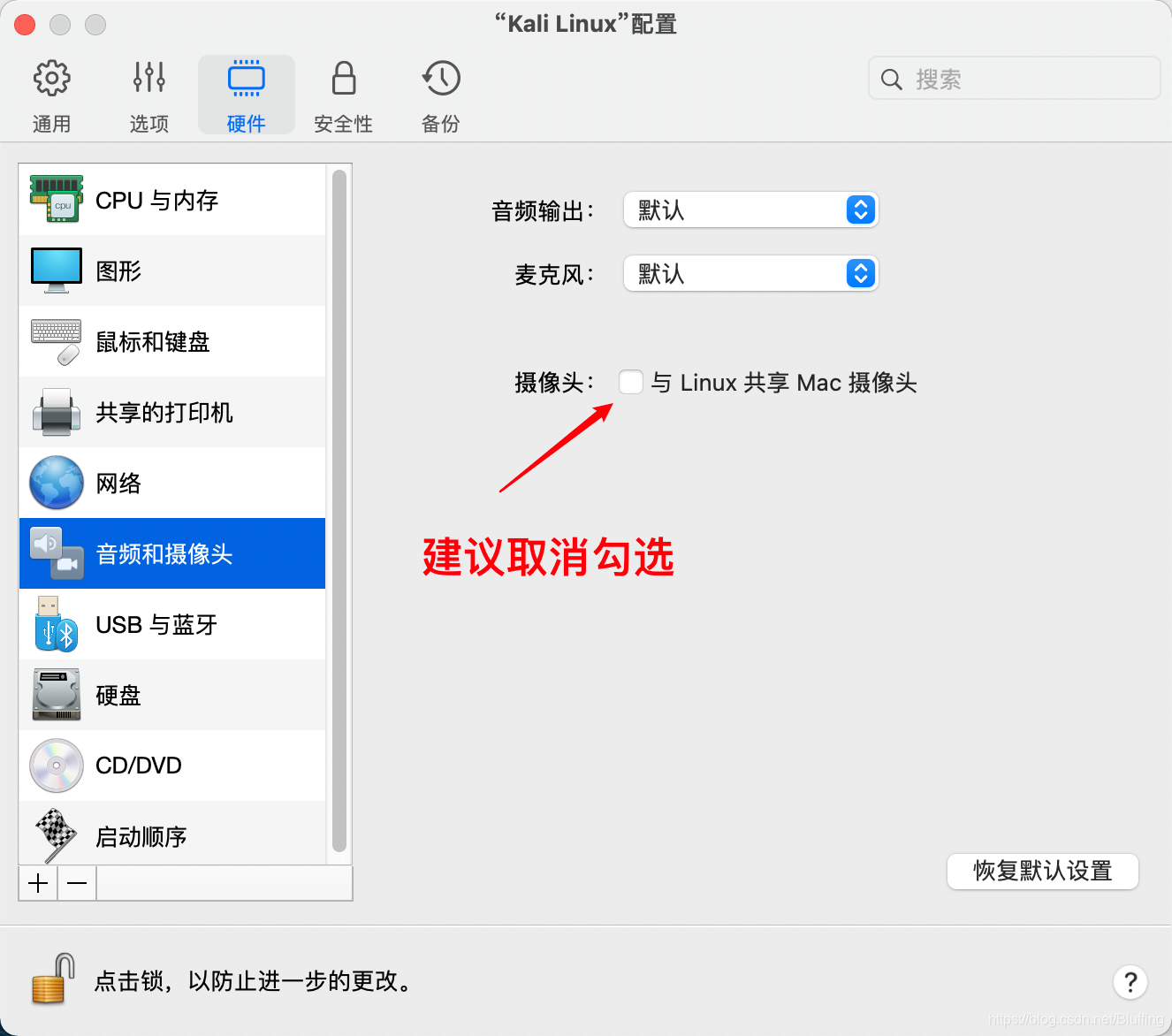Add hardware with the plus button
The height and width of the screenshot is (1036, 1172).
(37, 882)
